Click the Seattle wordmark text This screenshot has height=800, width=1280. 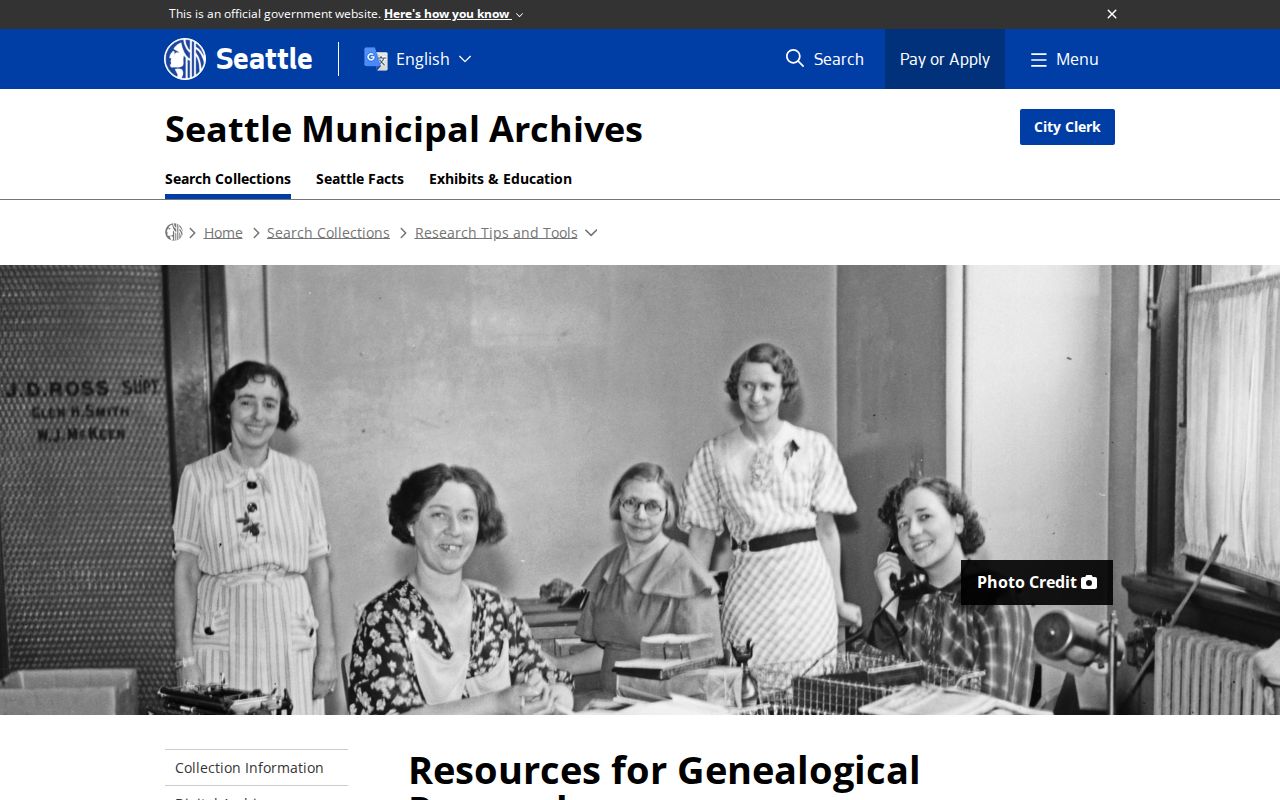coord(264,59)
